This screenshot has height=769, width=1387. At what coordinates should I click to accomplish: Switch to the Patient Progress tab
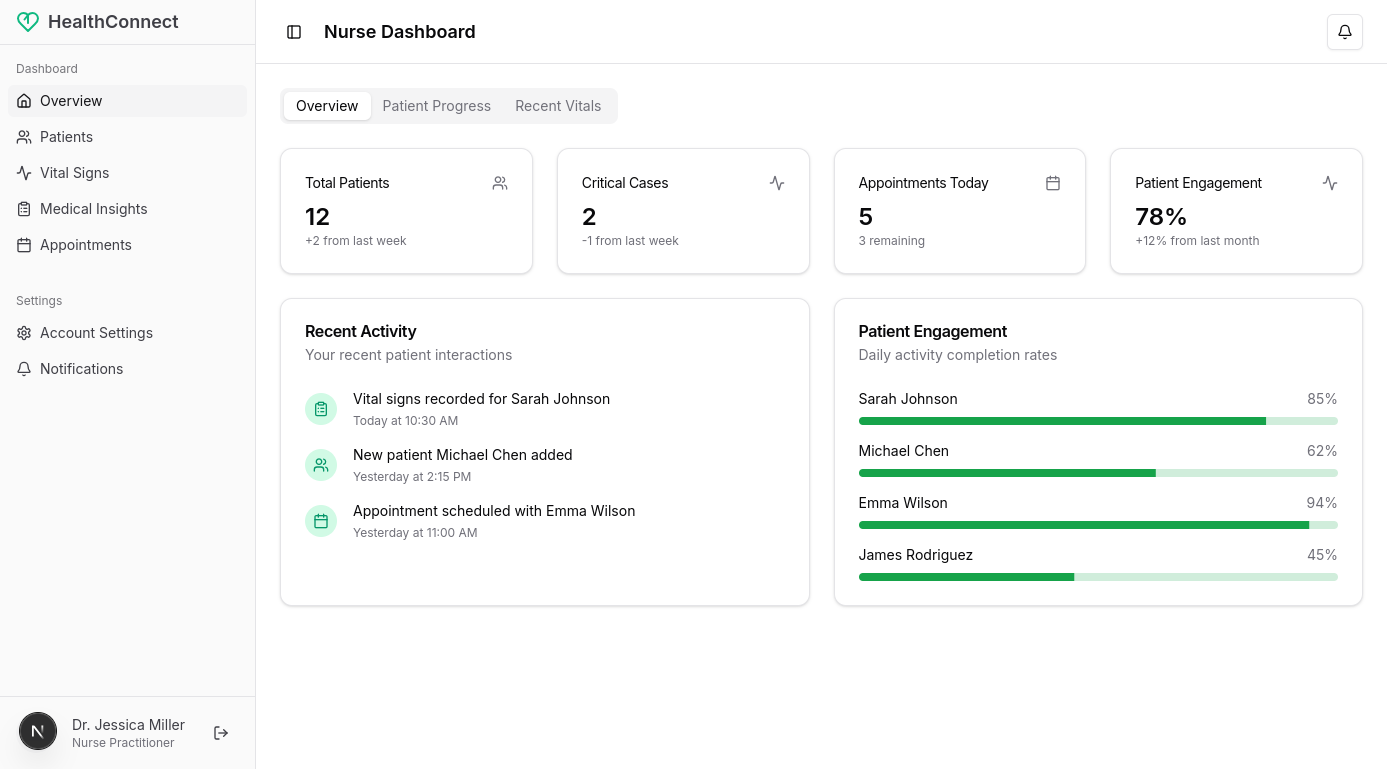point(436,105)
